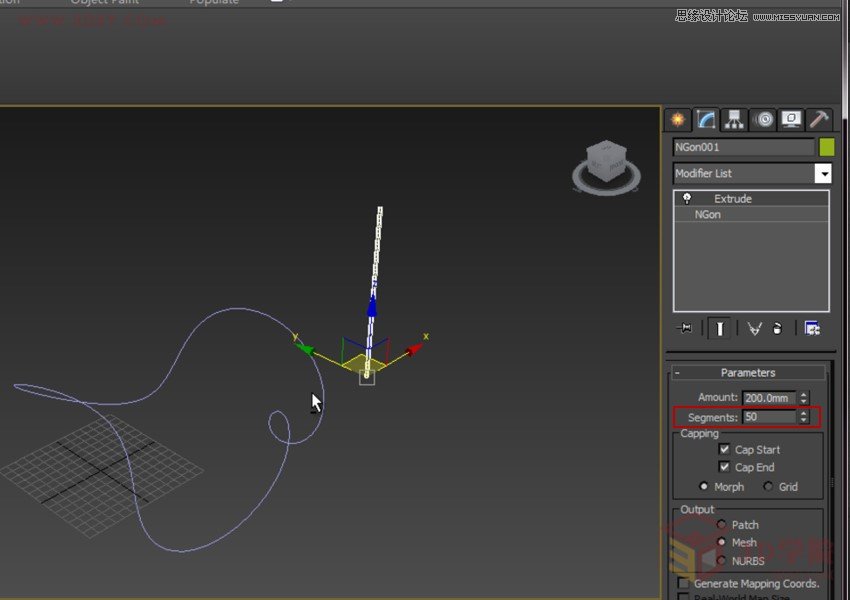Viewport: 850px width, 600px height.
Task: Disable the Cap End option
Action: (725, 467)
